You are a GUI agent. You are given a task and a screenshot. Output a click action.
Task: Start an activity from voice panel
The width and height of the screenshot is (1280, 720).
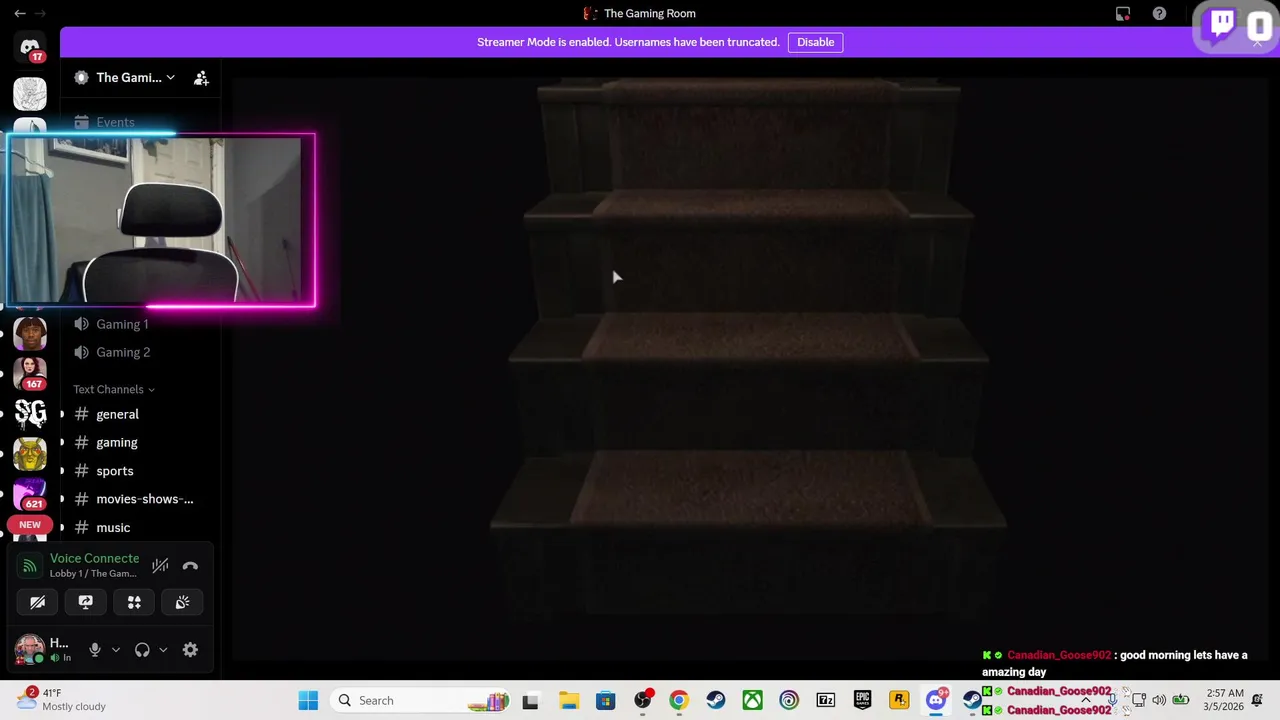point(134,602)
